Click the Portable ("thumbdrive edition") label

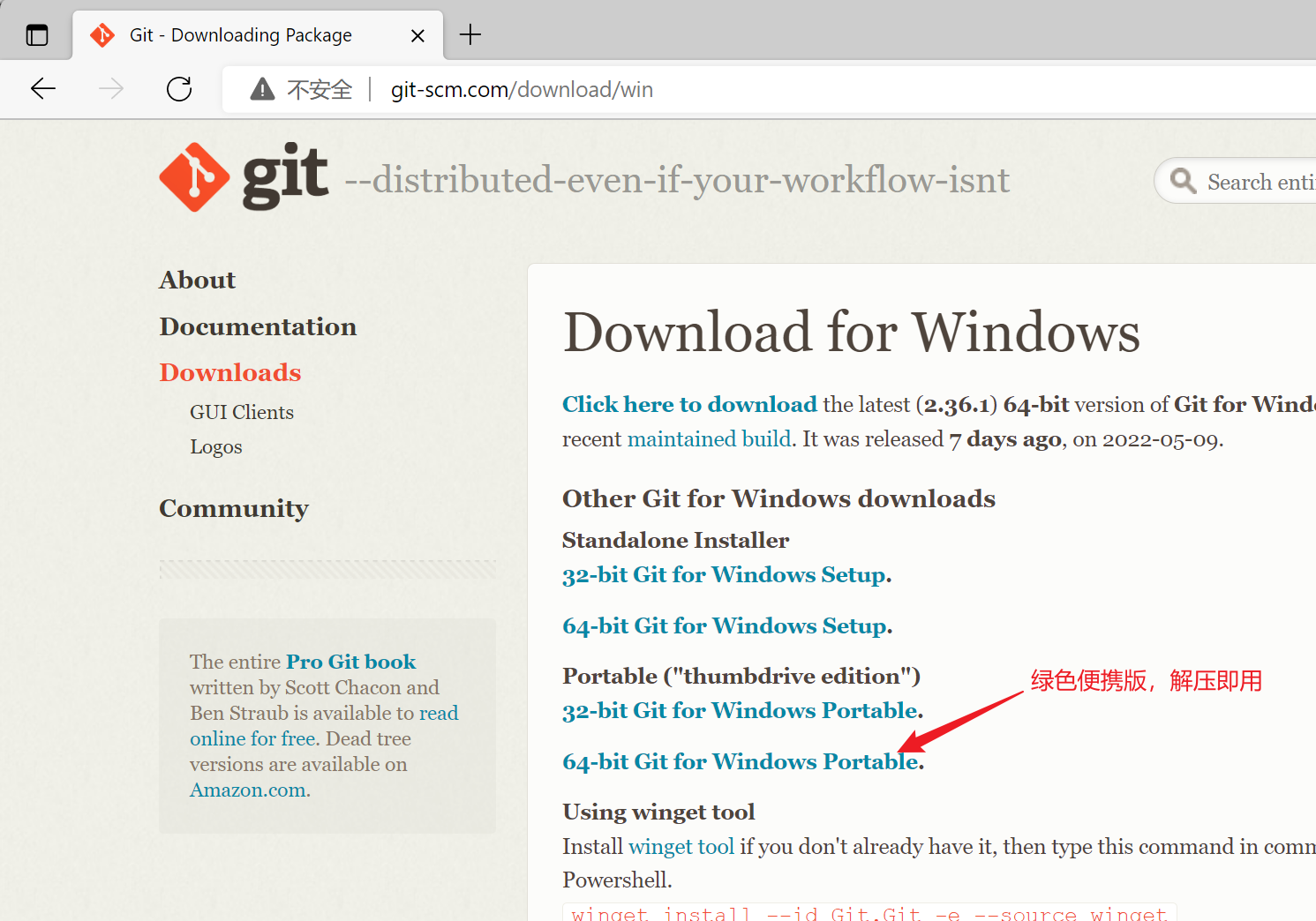741,676
